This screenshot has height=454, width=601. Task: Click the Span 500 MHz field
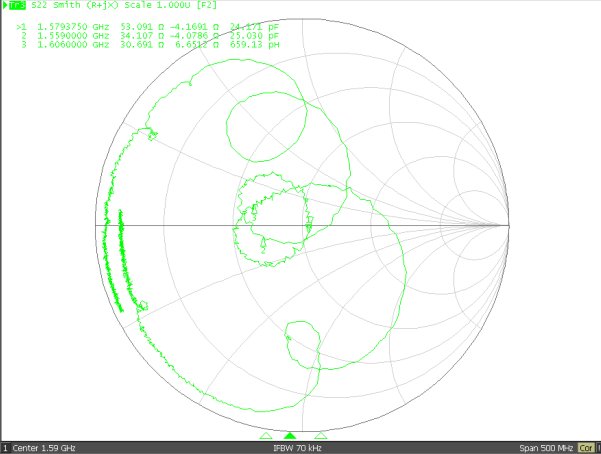(x=546, y=447)
